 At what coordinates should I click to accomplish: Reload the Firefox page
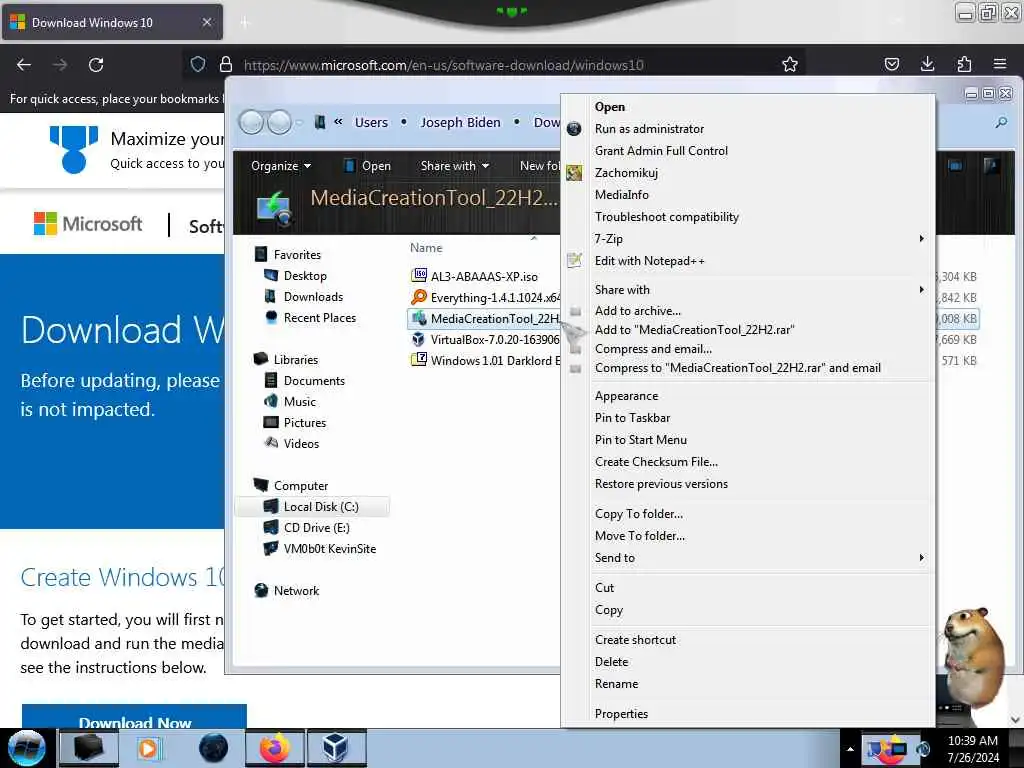point(96,65)
